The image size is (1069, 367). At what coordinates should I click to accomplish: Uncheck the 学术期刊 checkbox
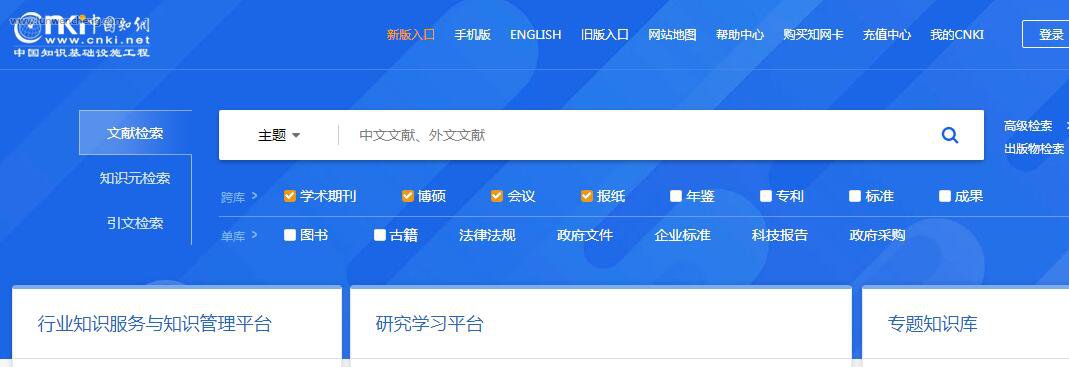point(290,196)
